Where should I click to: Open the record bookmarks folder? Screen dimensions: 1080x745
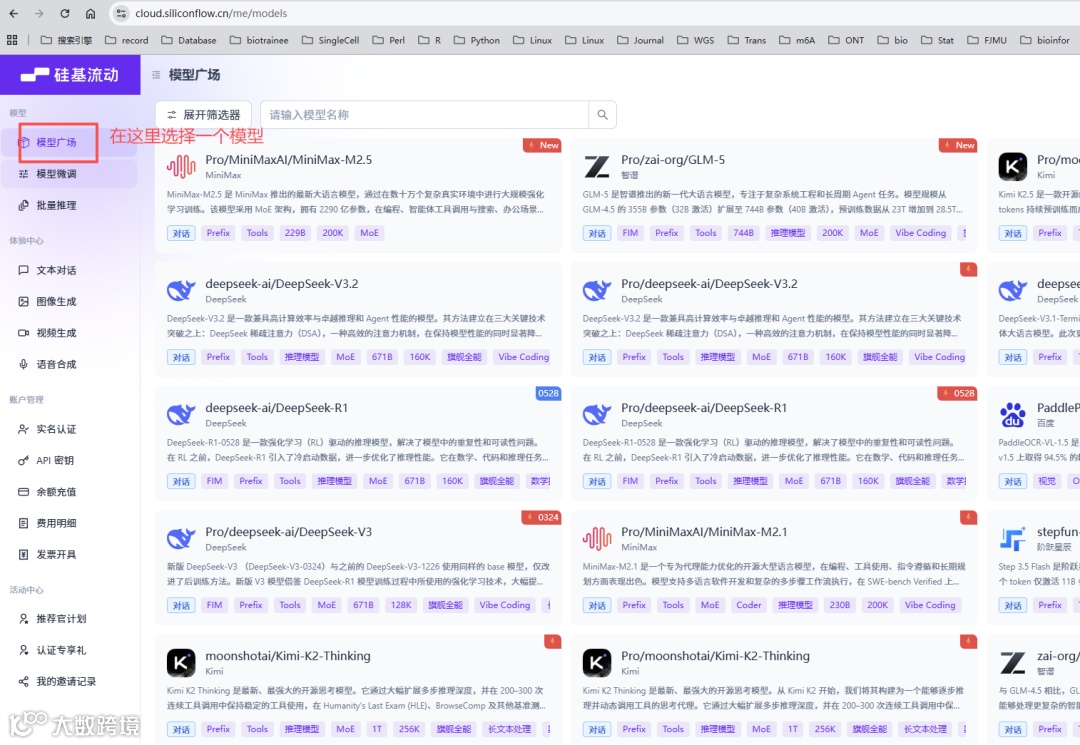point(127,40)
